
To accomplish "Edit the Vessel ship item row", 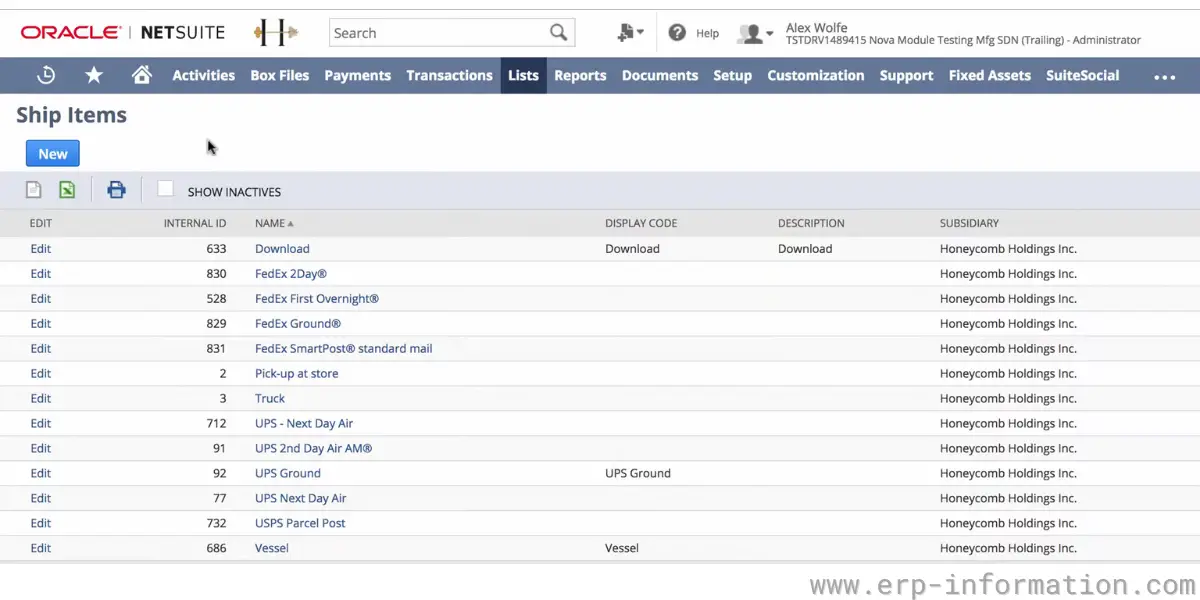I will click(x=40, y=549).
